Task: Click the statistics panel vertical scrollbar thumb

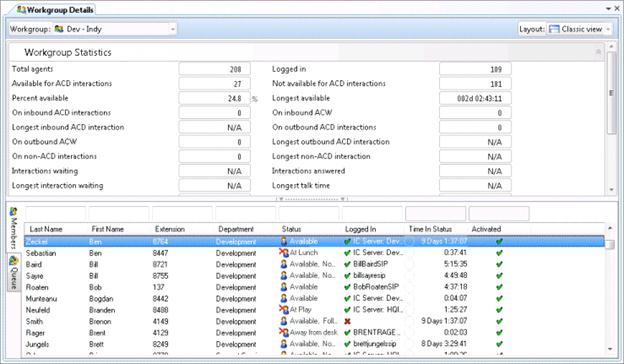Action: pos(612,93)
